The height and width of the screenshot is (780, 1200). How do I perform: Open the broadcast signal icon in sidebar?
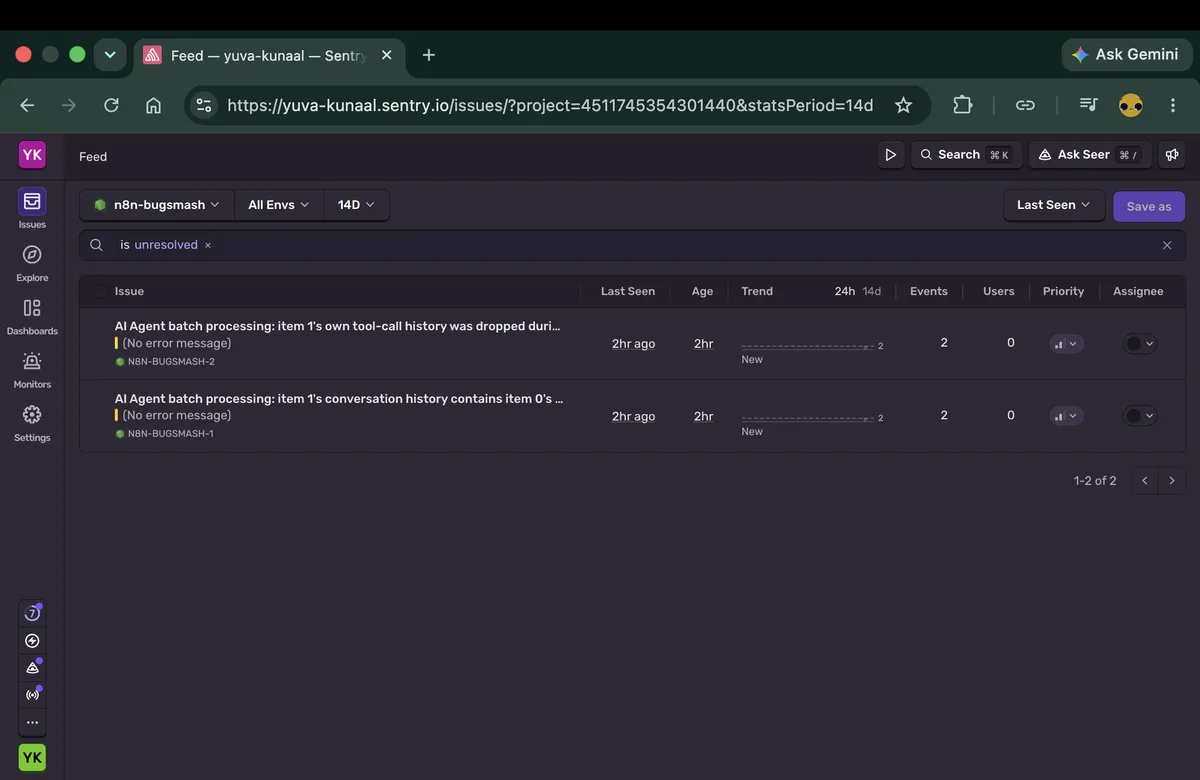click(32, 694)
